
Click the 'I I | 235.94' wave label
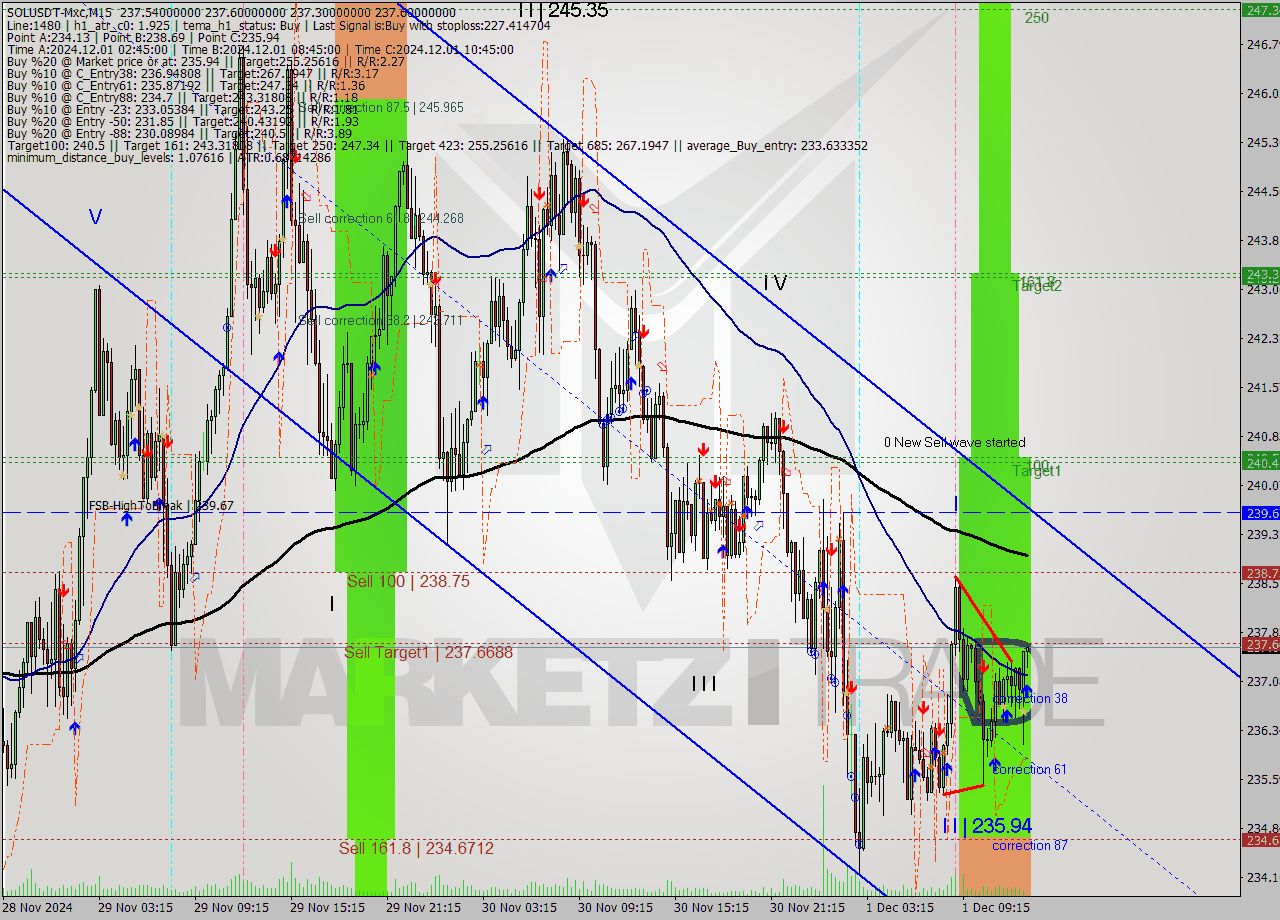point(987,826)
